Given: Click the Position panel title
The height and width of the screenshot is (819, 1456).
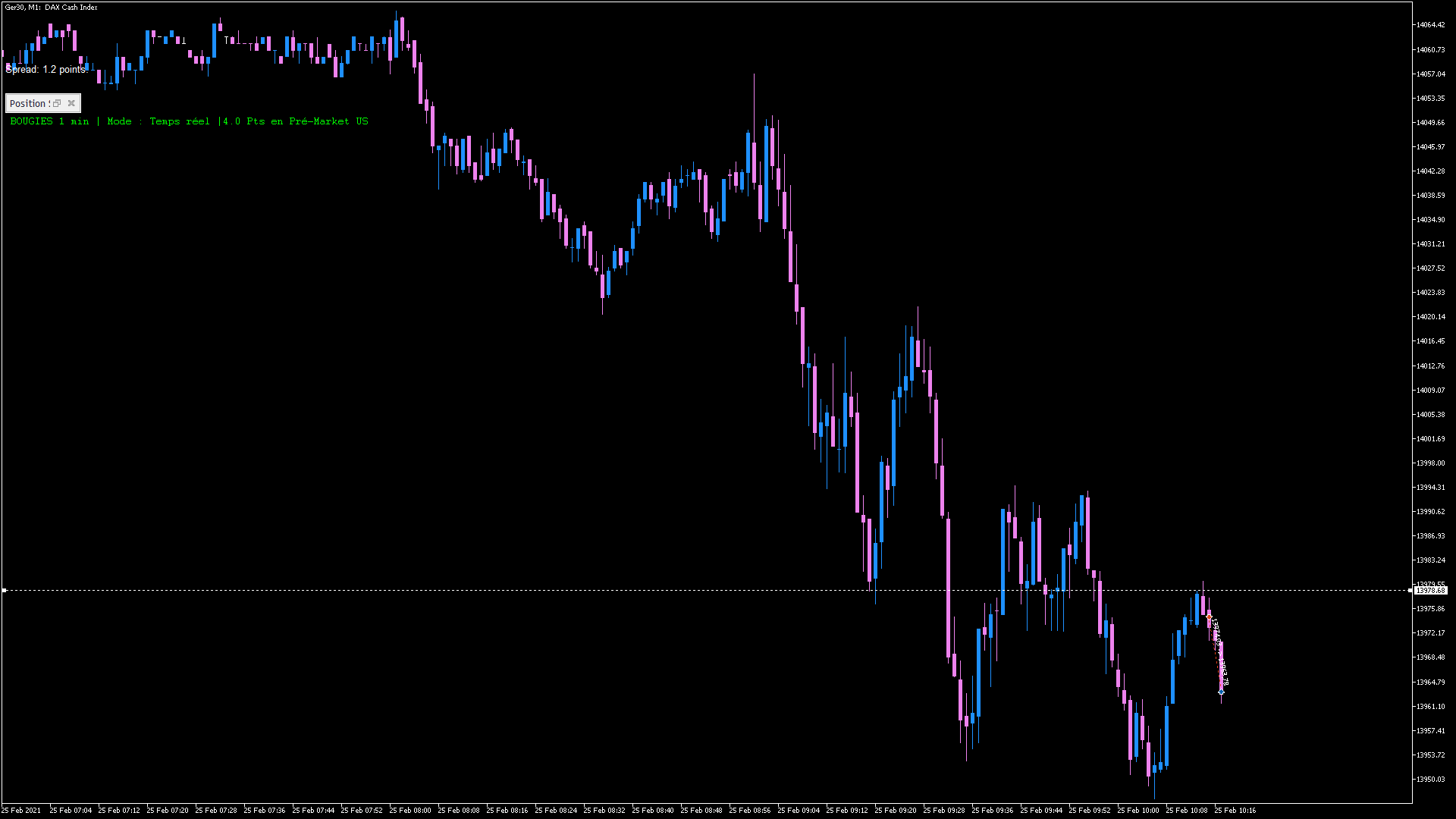Looking at the screenshot, I should [28, 104].
